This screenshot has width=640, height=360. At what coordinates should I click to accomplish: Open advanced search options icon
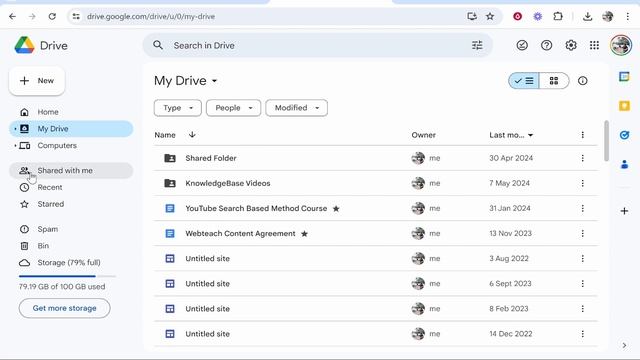[x=477, y=45]
